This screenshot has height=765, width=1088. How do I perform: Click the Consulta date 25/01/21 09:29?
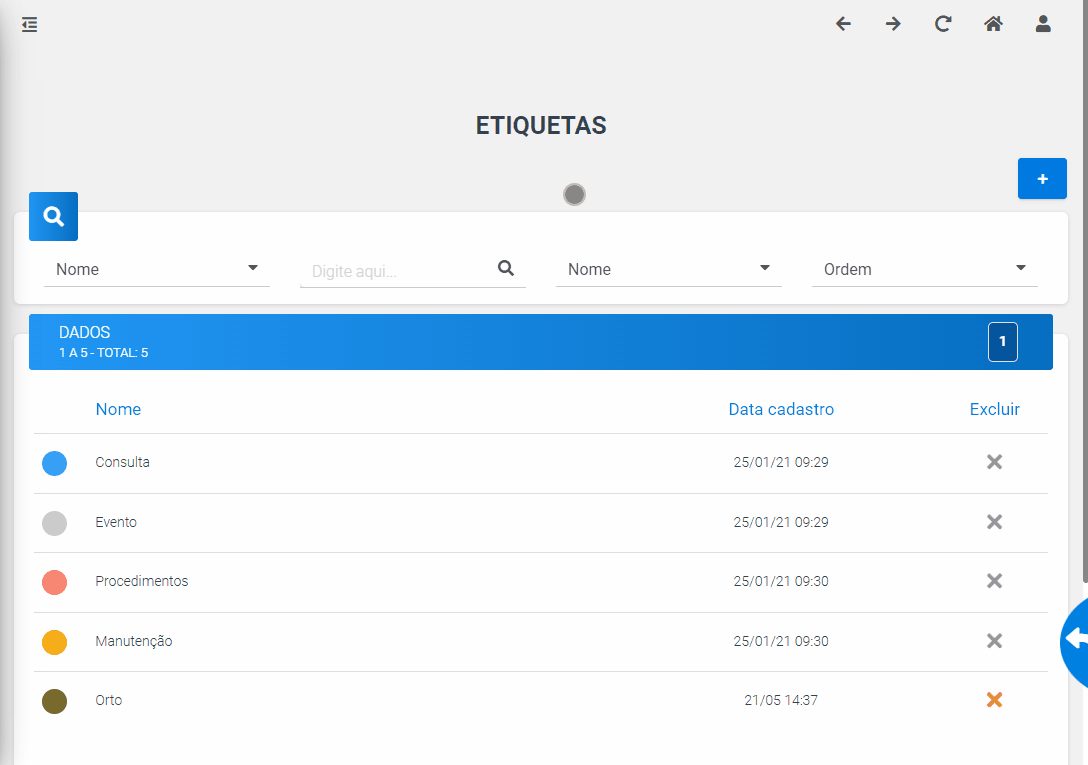(x=781, y=462)
